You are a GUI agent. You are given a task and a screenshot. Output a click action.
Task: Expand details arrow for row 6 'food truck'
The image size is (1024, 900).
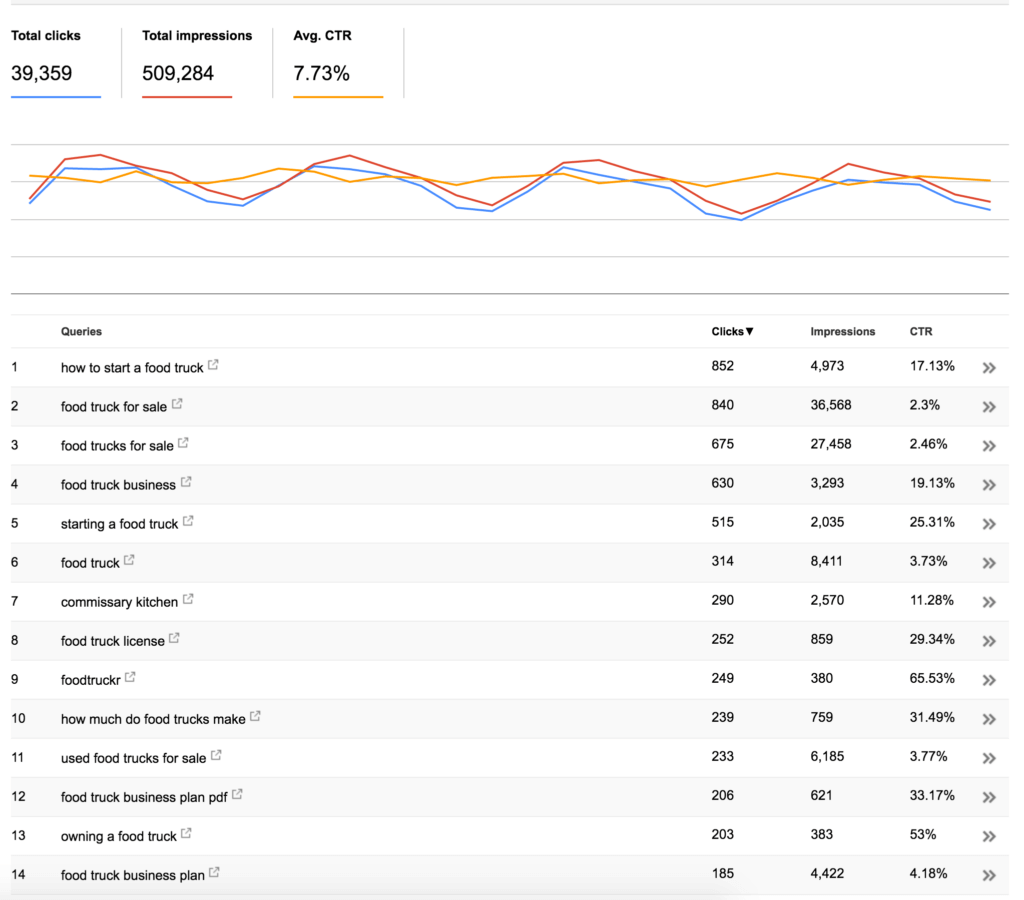(x=989, y=563)
